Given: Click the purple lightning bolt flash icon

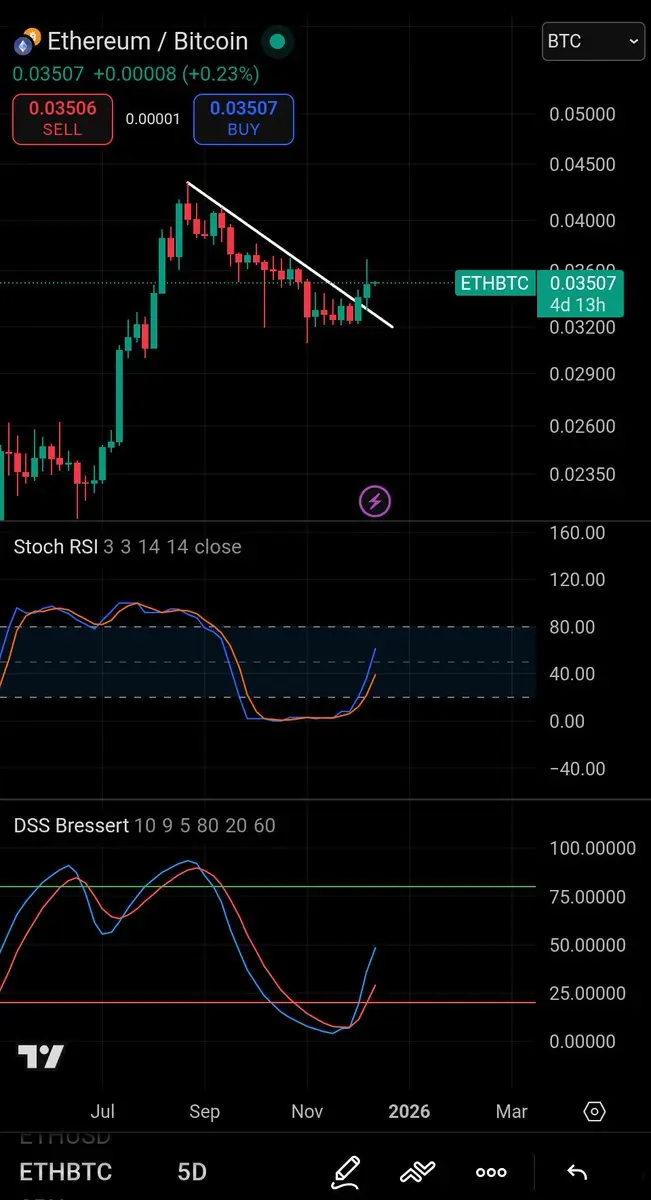Looking at the screenshot, I should click(x=375, y=501).
